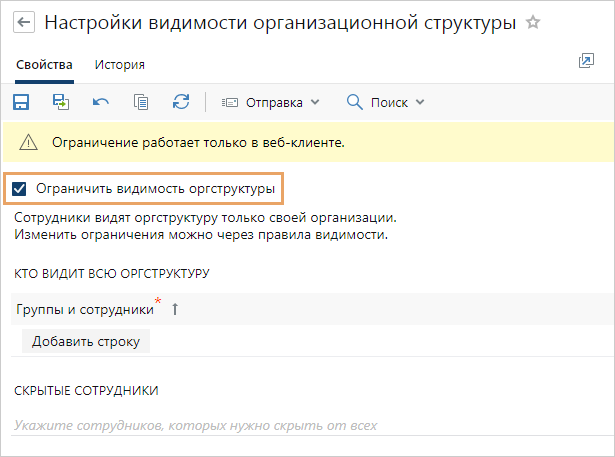This screenshot has width=615, height=457.
Task: Undo changes with the curved arrow icon
Action: [x=101, y=101]
